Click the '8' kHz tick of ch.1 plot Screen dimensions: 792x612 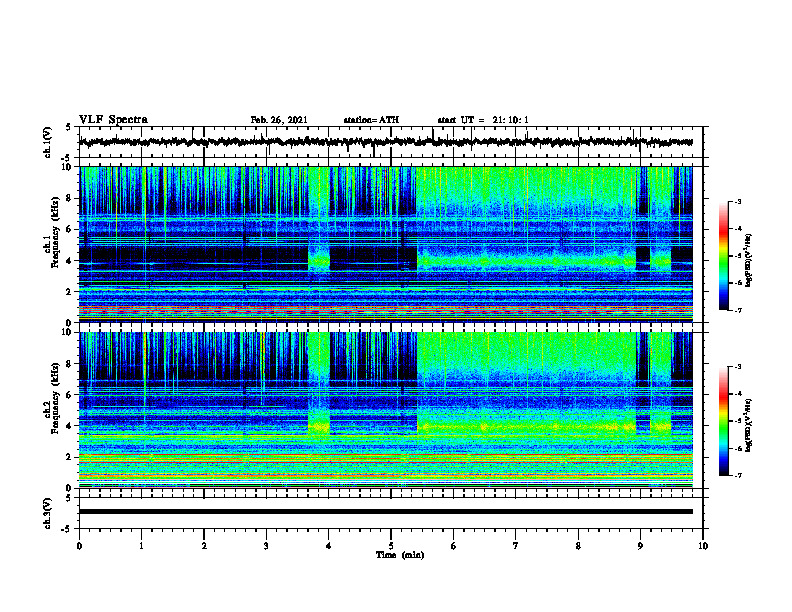coord(70,198)
